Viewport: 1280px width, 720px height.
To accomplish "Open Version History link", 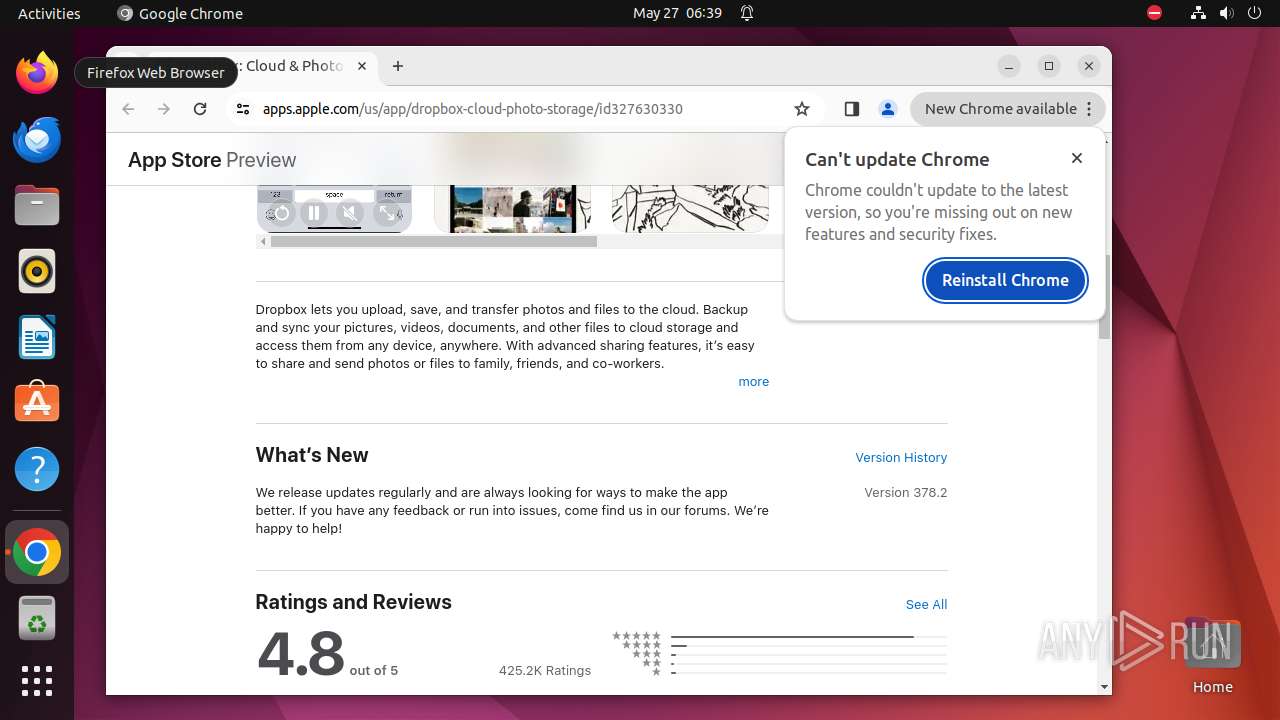I will click(x=901, y=457).
